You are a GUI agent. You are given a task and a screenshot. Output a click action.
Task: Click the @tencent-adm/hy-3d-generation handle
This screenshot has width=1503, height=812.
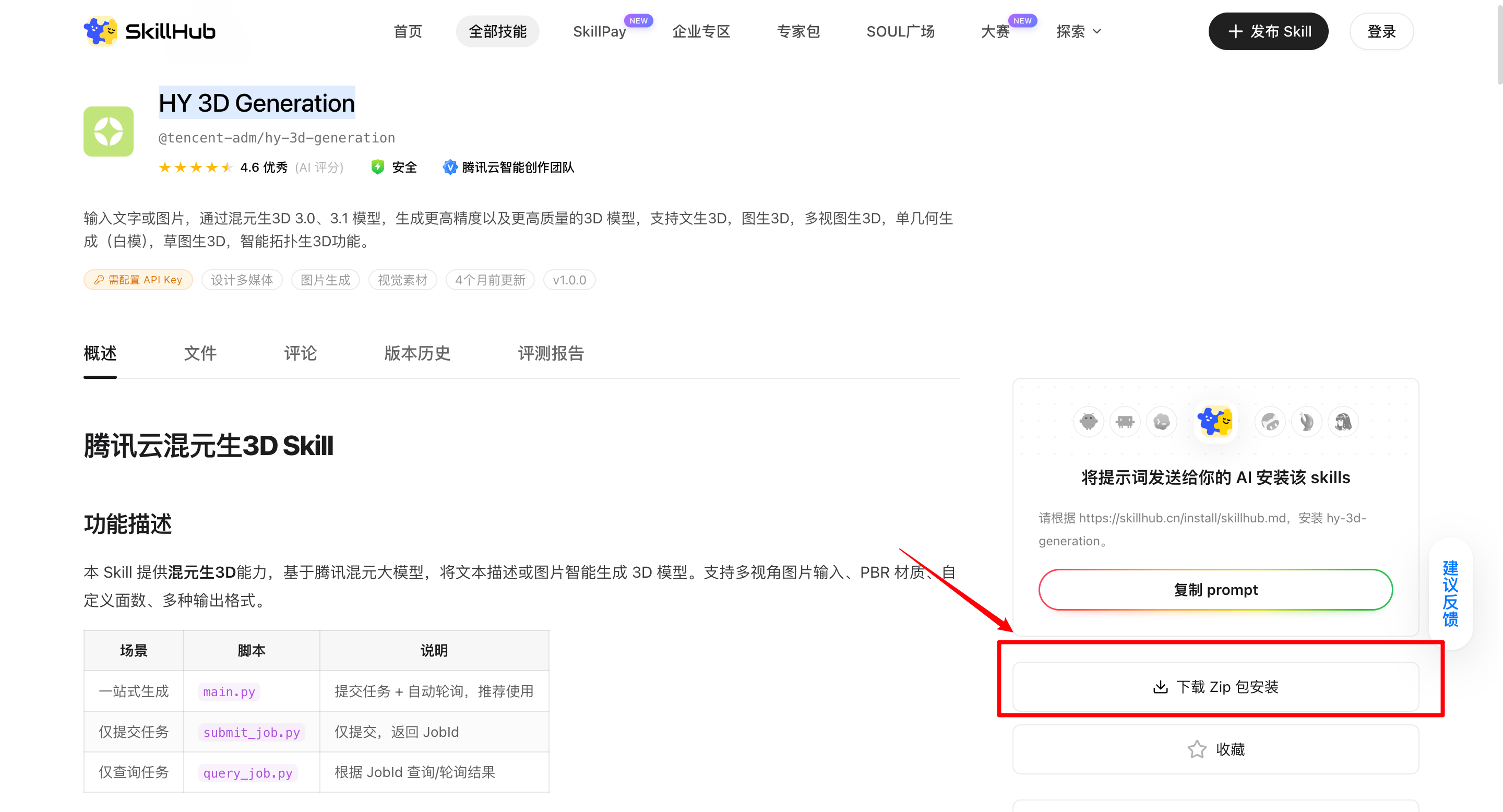[x=277, y=138]
